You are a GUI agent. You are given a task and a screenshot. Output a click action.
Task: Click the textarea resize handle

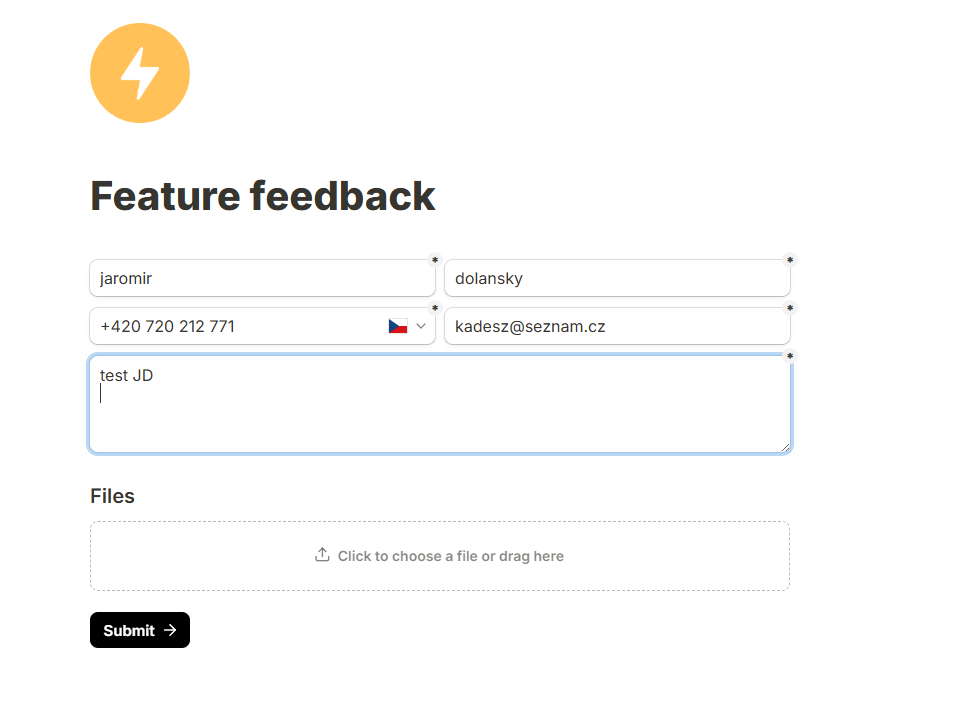tap(785, 447)
